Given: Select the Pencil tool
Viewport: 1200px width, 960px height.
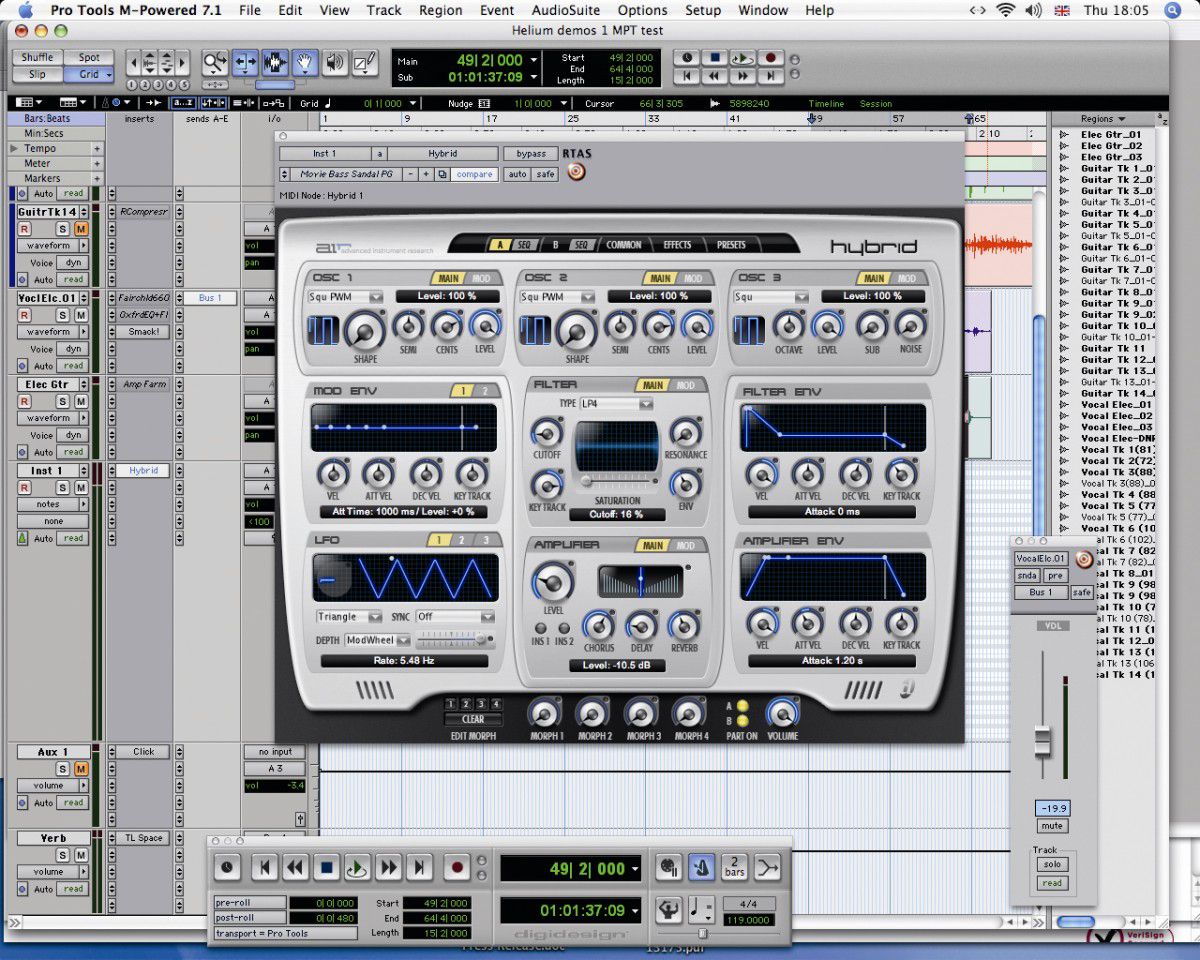Looking at the screenshot, I should (364, 64).
